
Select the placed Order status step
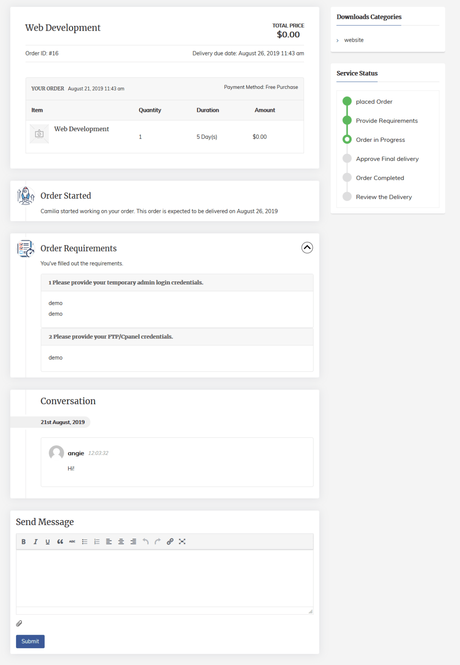374,102
